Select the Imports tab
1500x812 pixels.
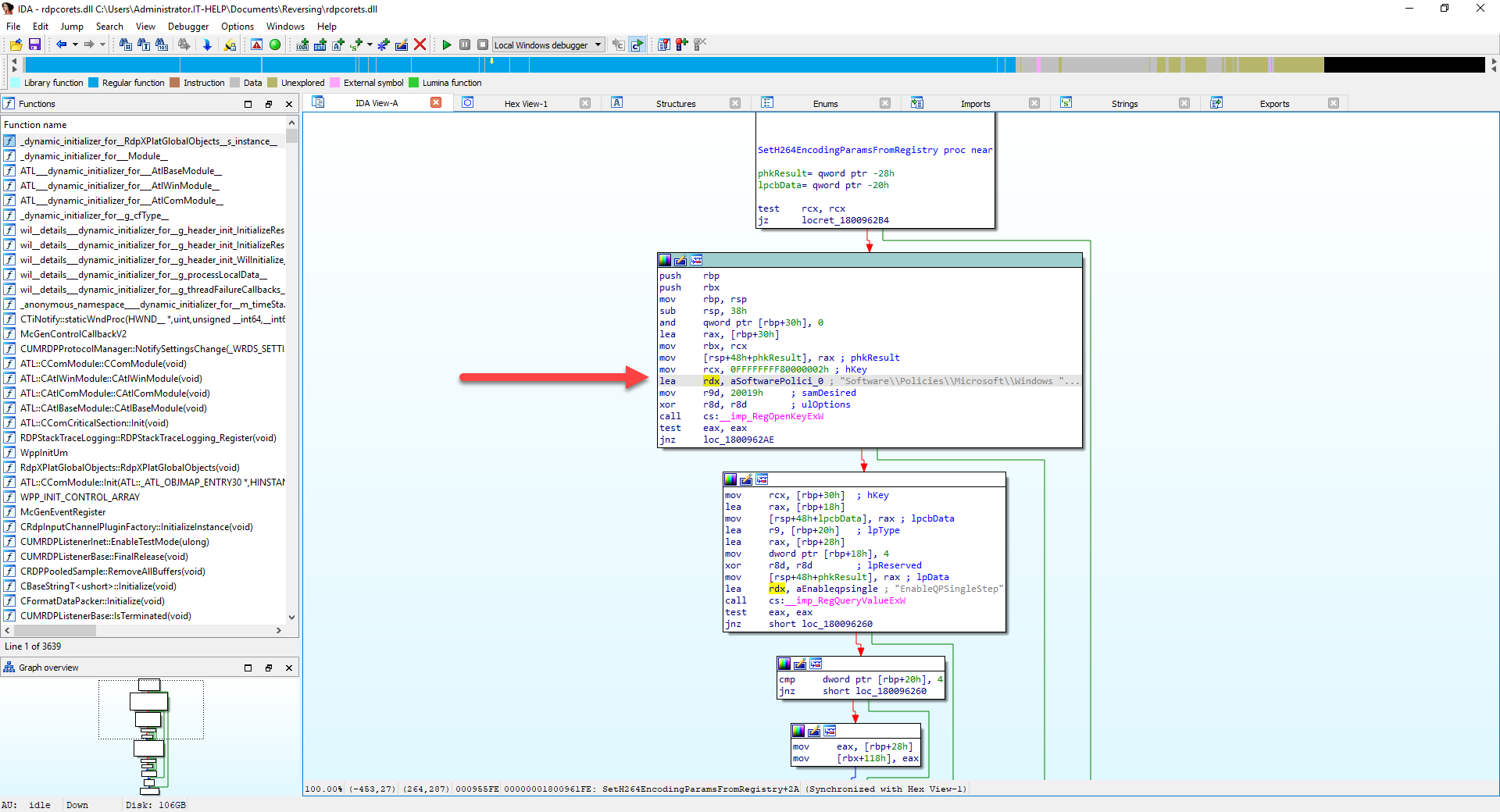pos(975,103)
